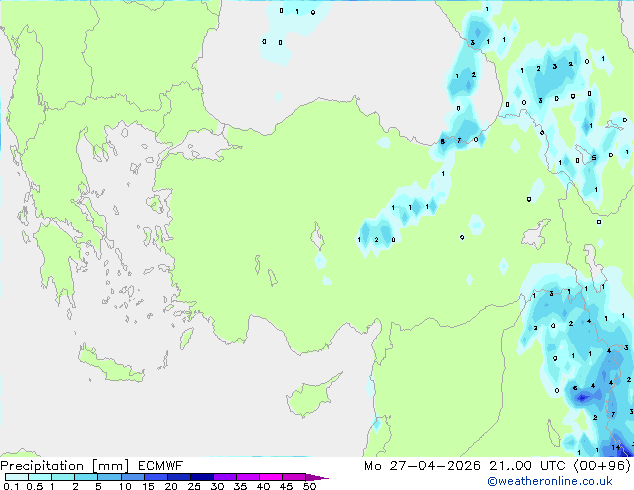The image size is (634, 490).
Task: Click the legend label '35'
Action: tap(240, 486)
